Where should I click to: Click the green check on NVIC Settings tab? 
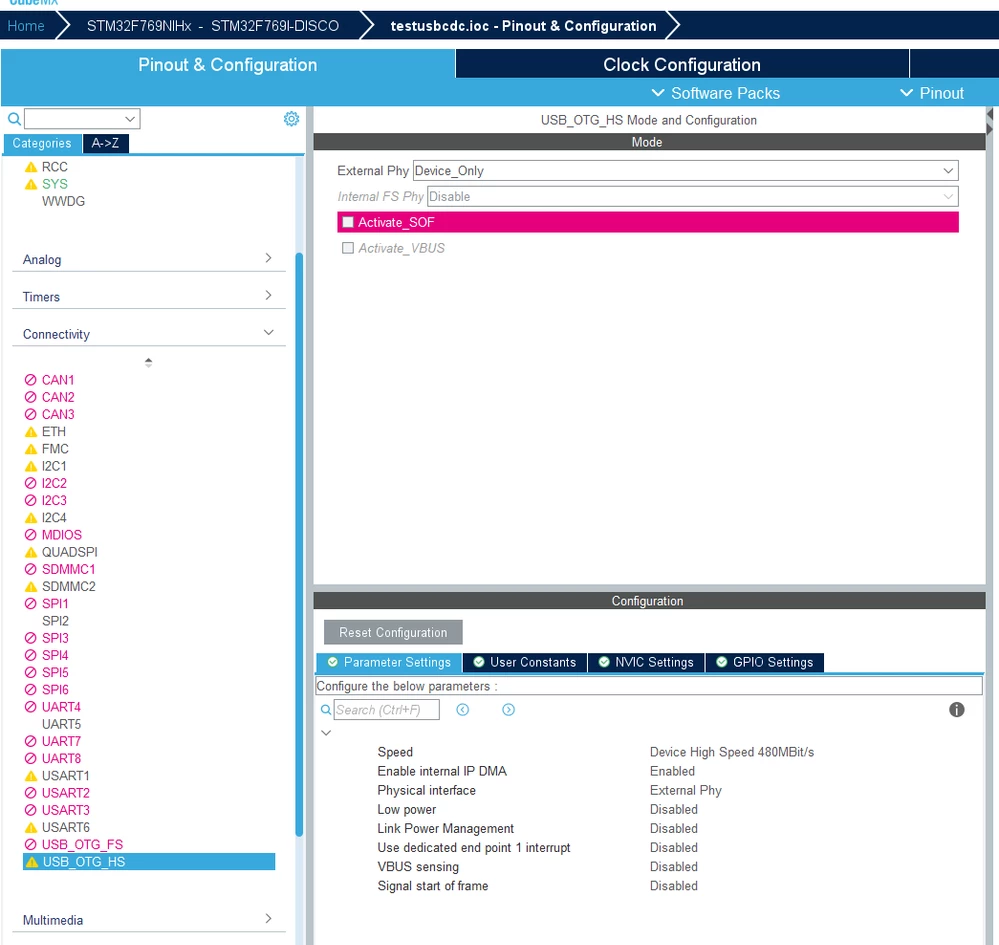(x=604, y=661)
